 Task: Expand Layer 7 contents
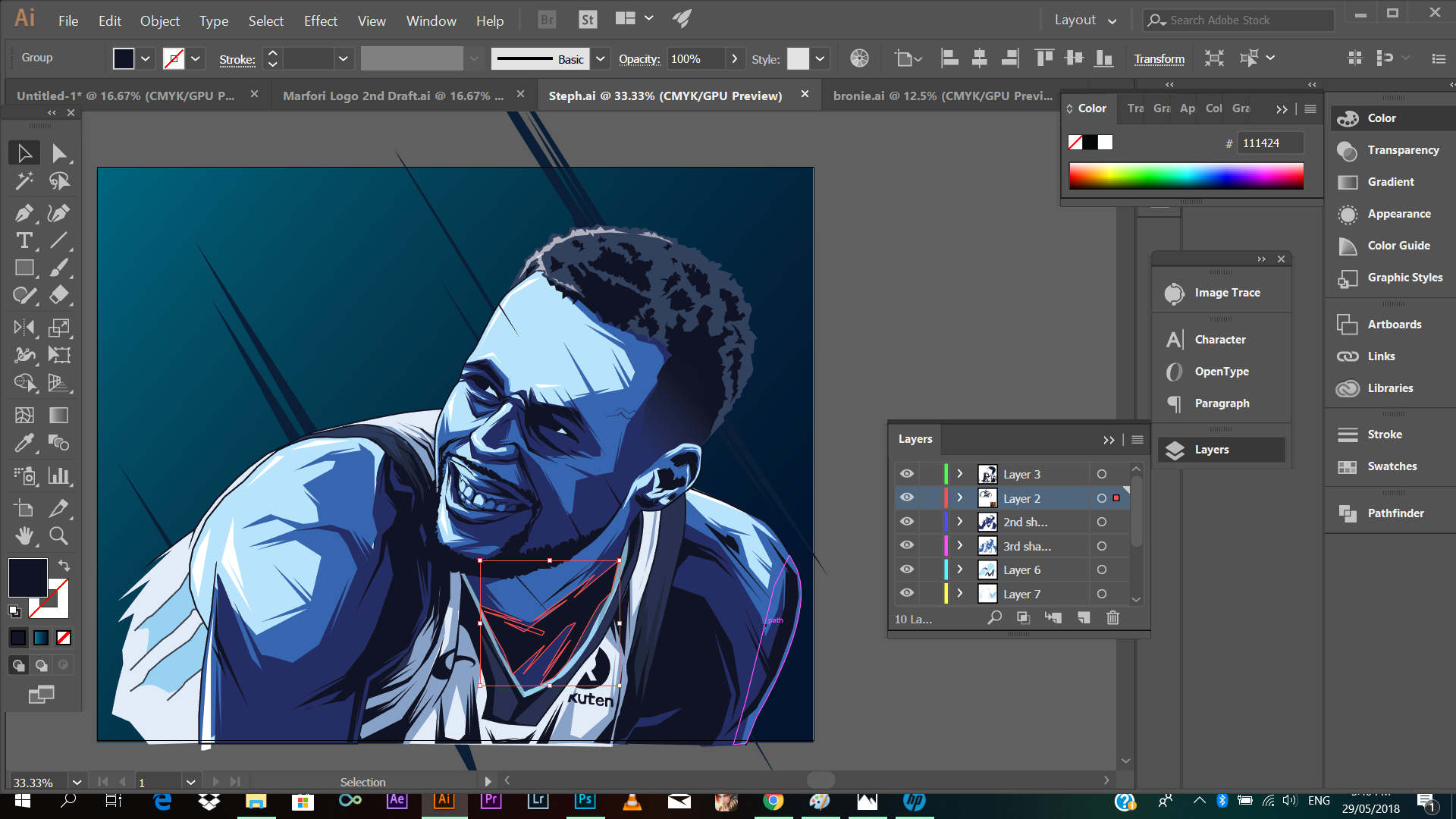tap(960, 593)
